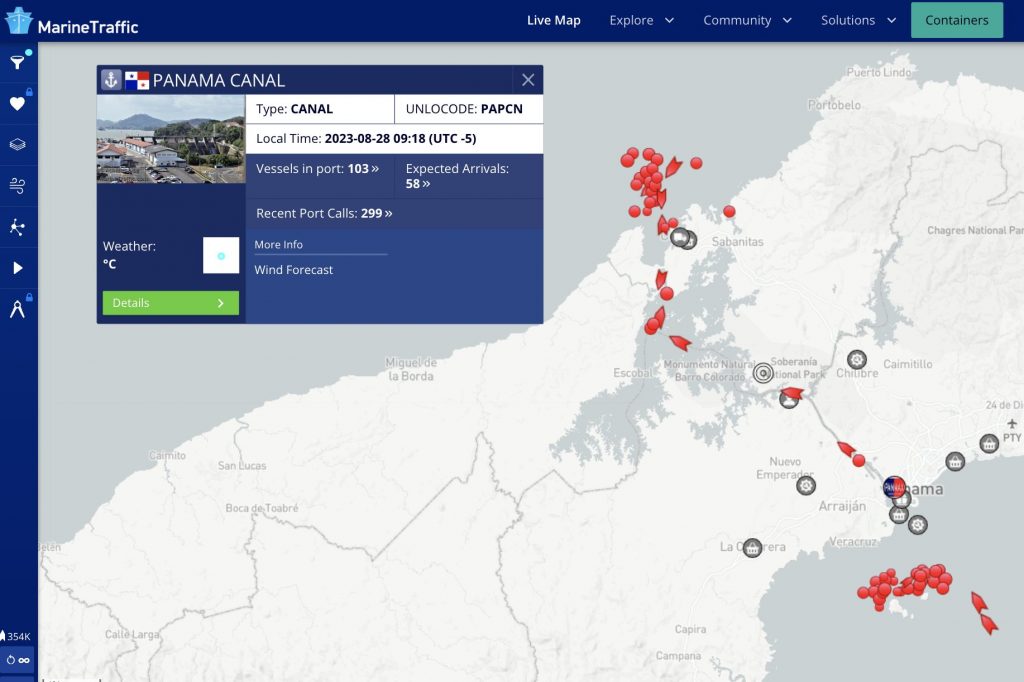Close the Panama Canal info popup

pos(528,80)
